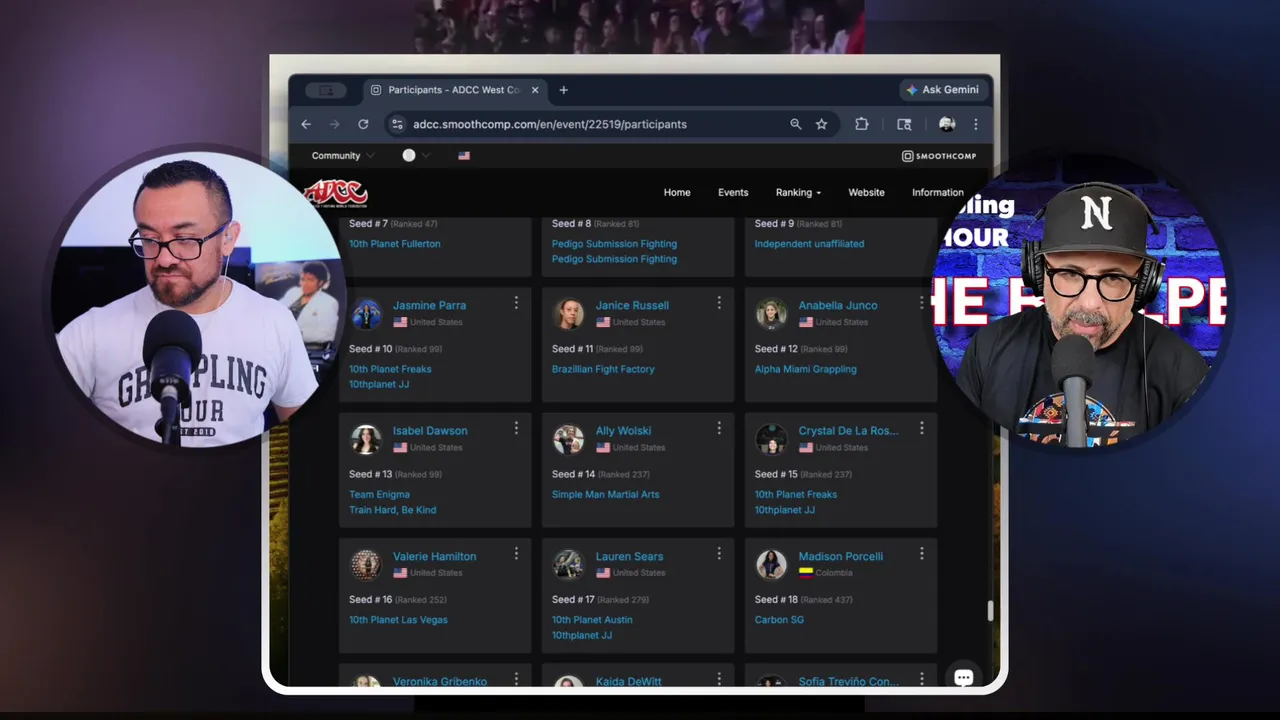Open the Alpha Miami Grappling link

pos(805,369)
